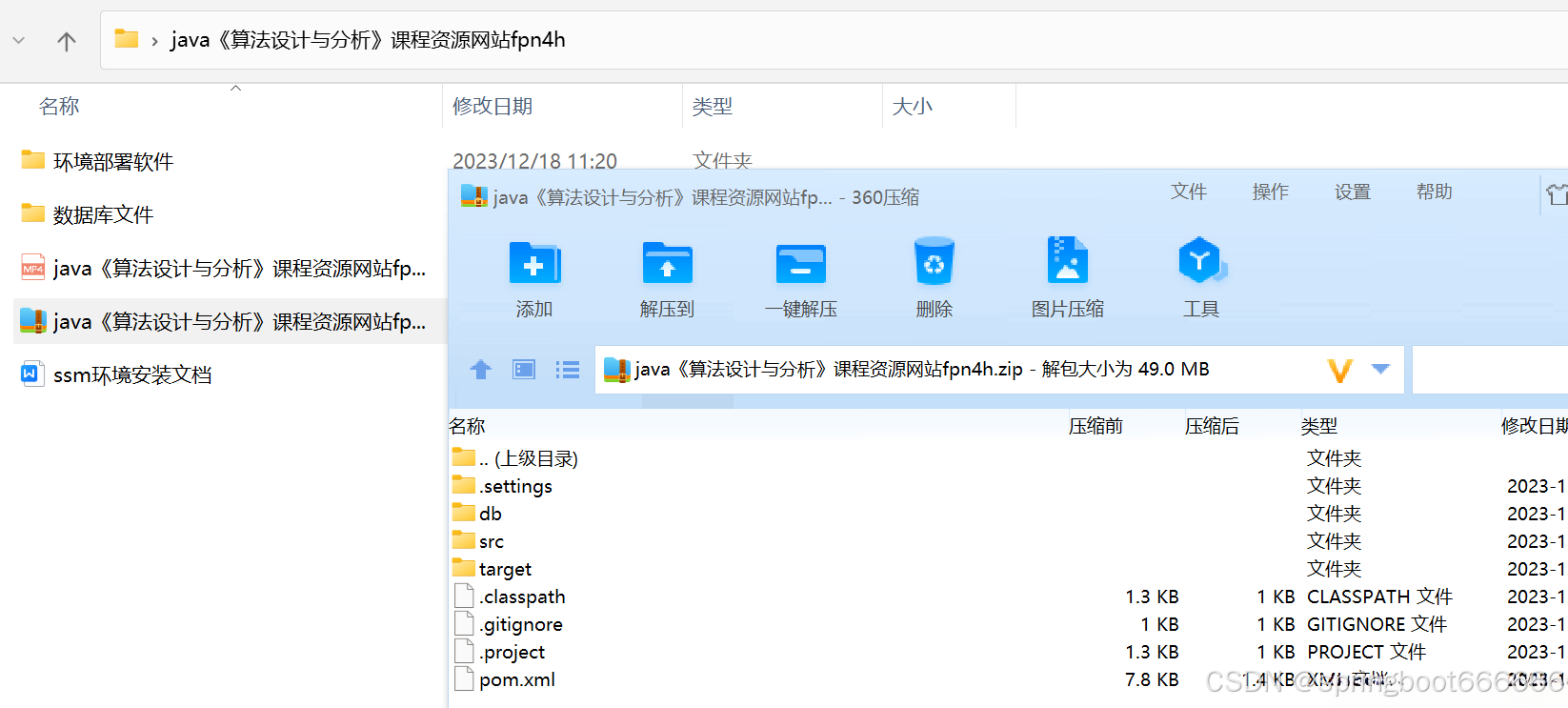
Task: Click the orange V scan icon
Action: coord(1340,370)
